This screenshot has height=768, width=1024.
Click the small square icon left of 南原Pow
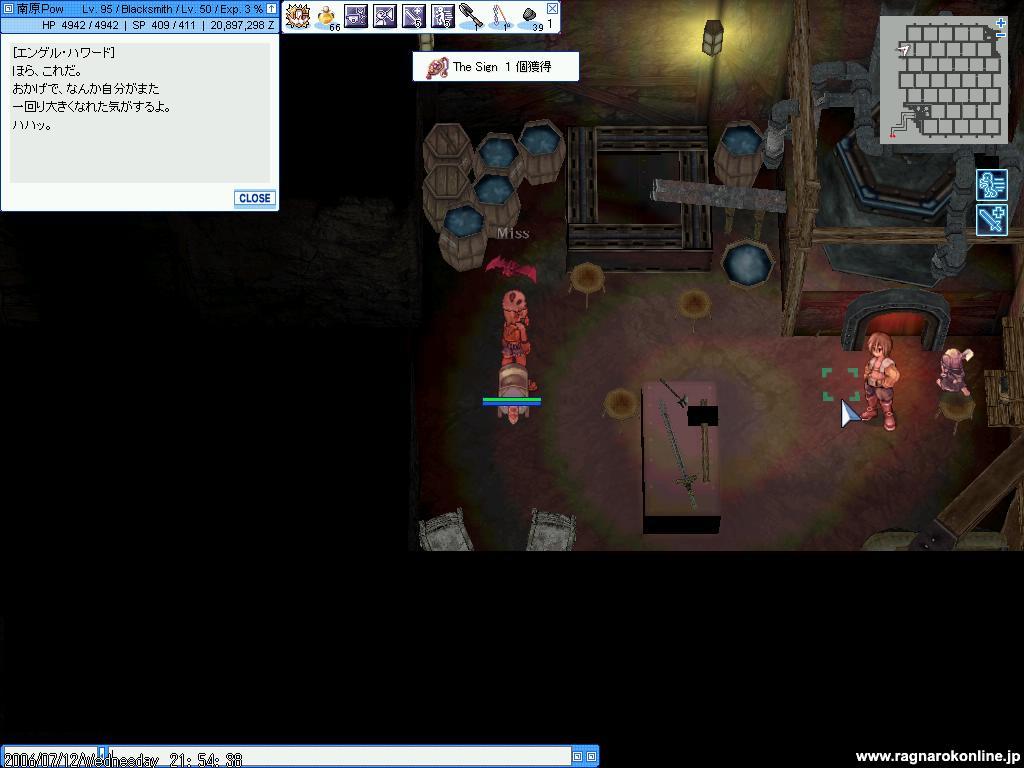(8, 9)
